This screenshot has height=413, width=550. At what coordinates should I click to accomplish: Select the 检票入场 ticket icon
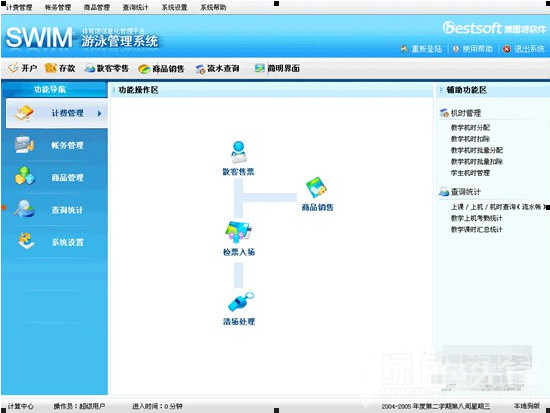point(238,231)
